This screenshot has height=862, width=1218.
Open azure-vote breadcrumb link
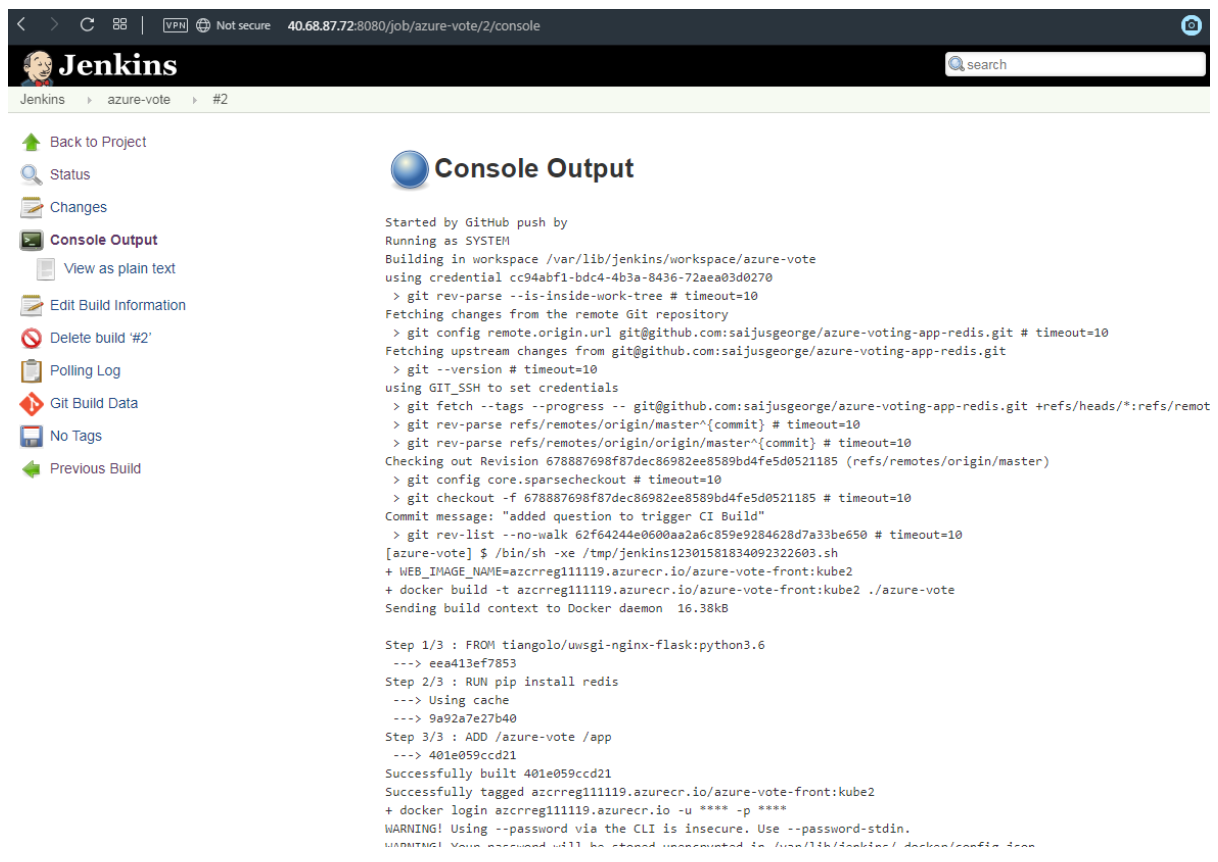[x=139, y=100]
